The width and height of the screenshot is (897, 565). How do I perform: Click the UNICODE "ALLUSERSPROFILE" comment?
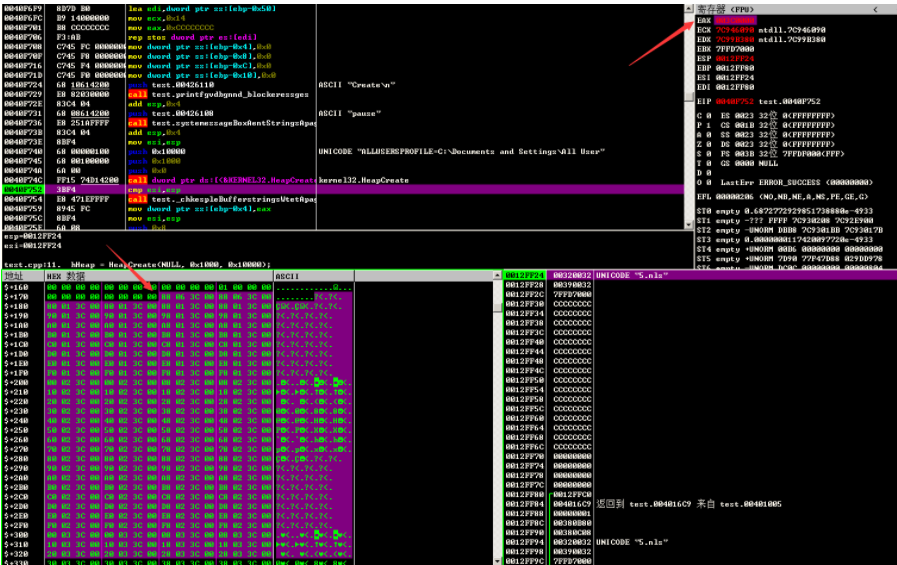click(x=462, y=152)
